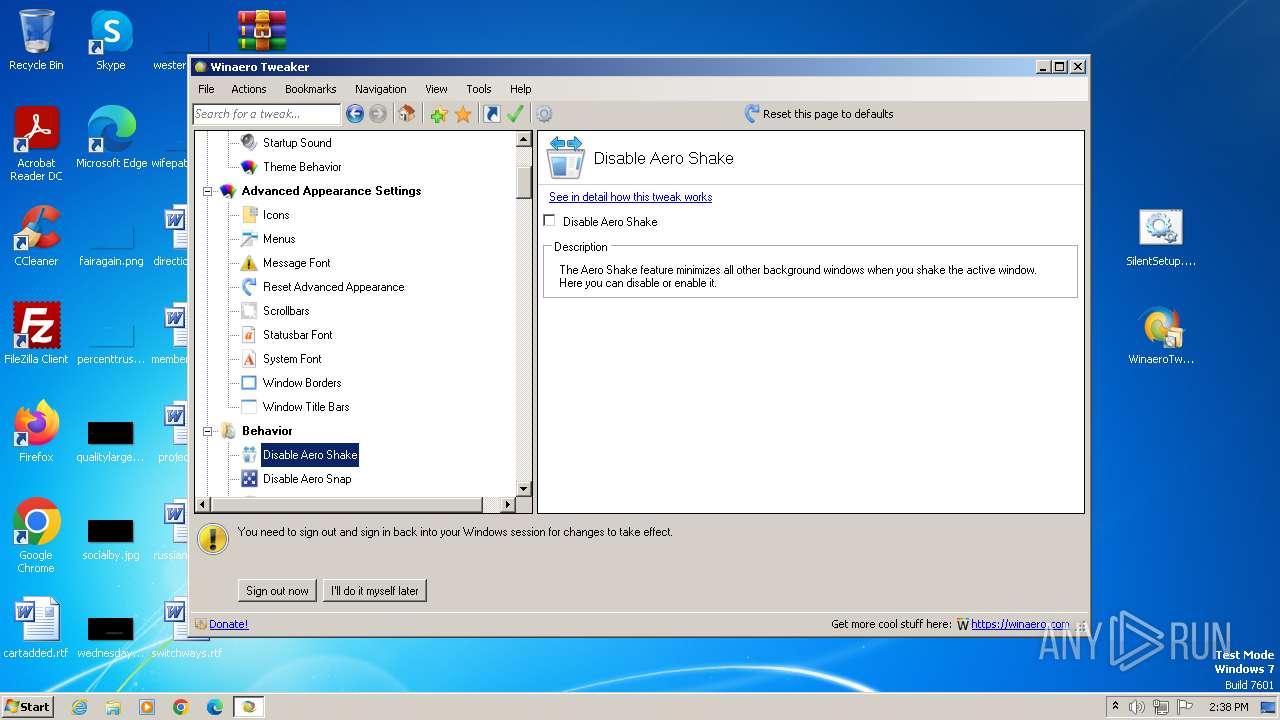Select Theme Behavior in tree
The image size is (1280, 720).
coord(302,167)
